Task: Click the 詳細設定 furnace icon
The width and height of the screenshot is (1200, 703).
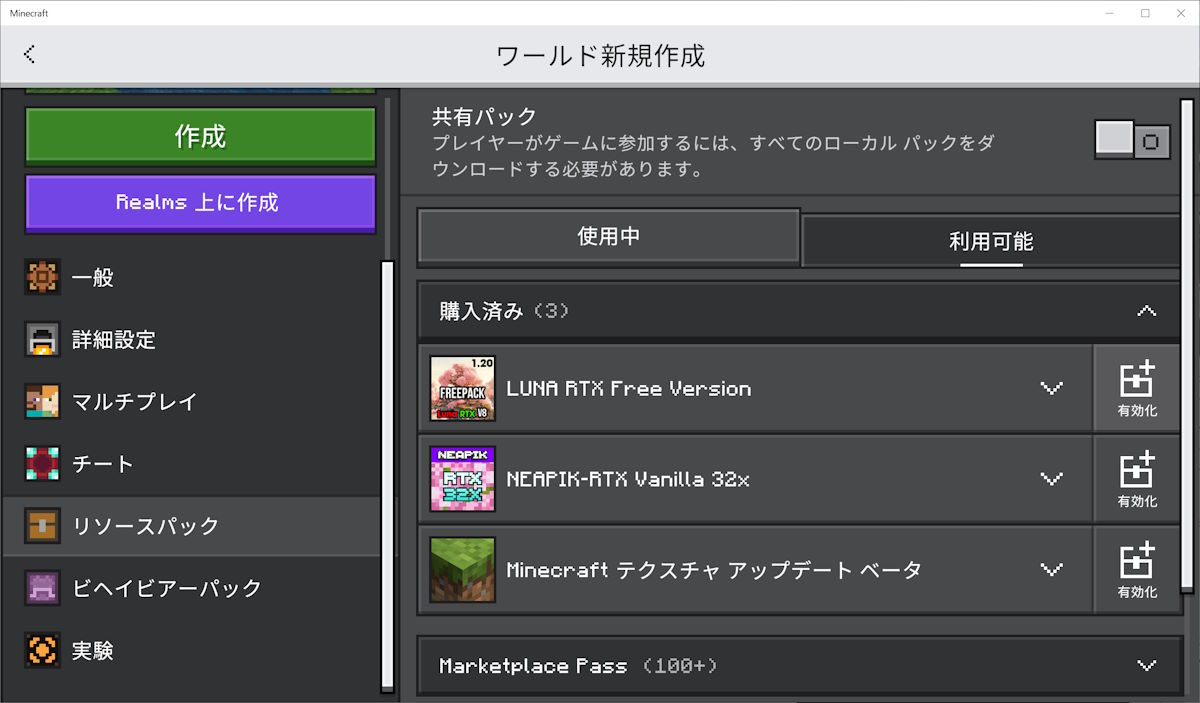Action: [x=43, y=340]
